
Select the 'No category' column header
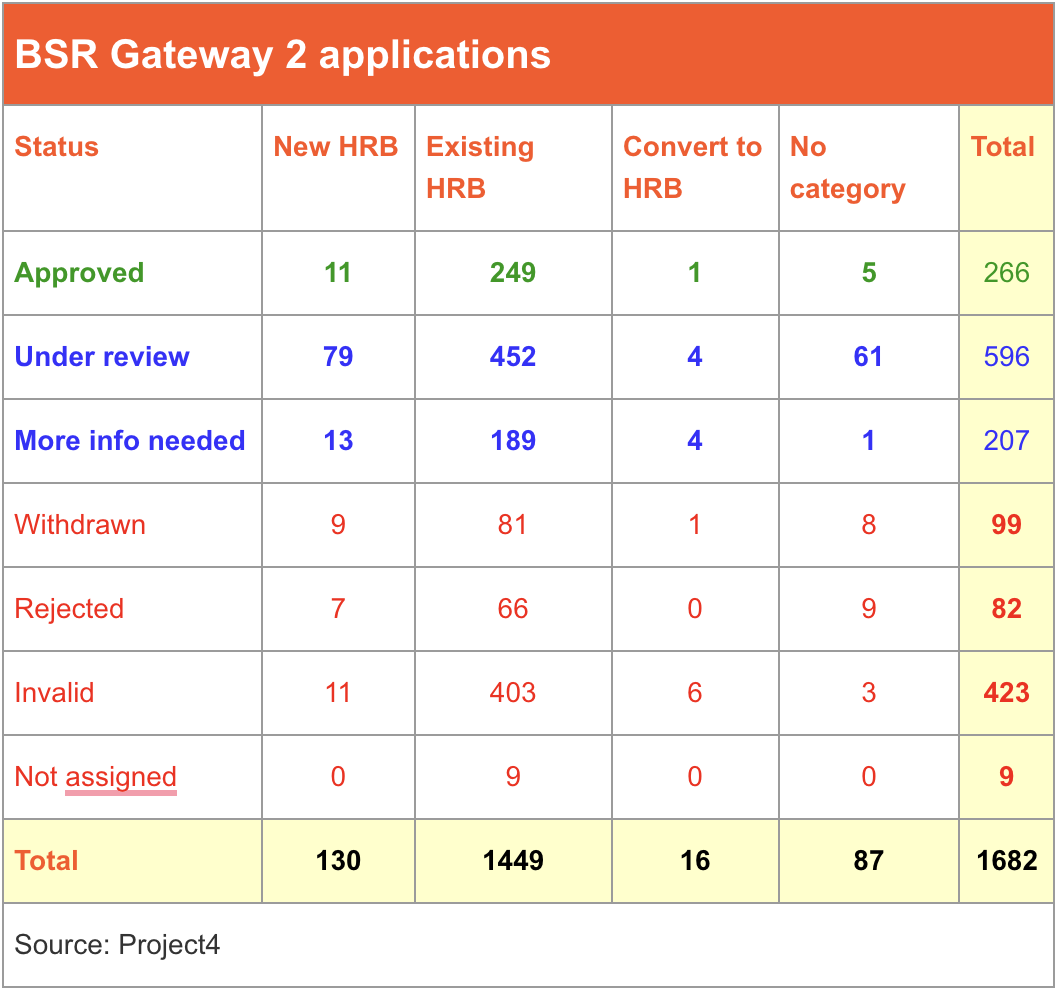[x=847, y=169]
